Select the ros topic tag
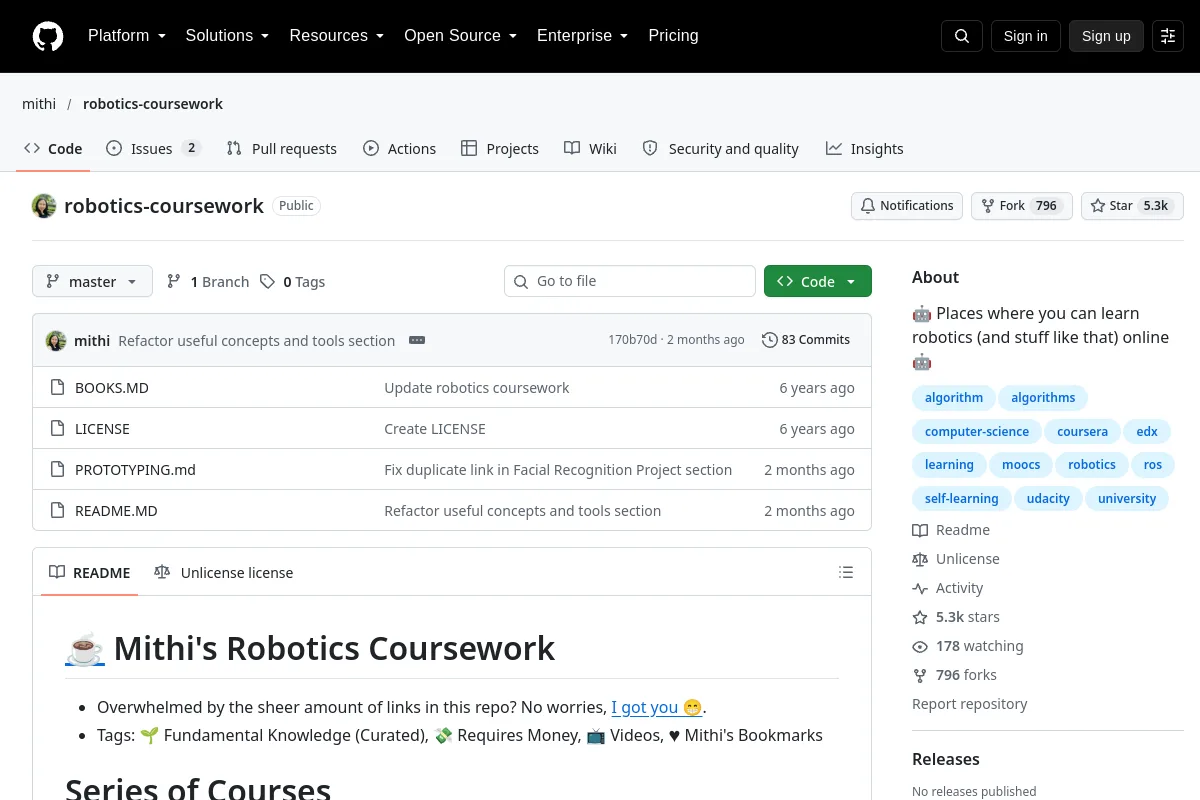 (x=1153, y=465)
